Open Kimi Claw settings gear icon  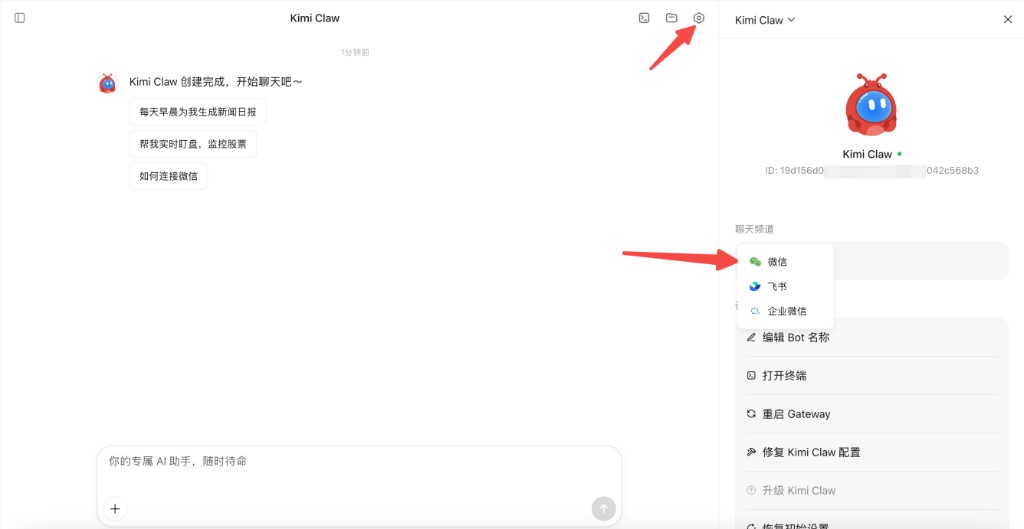point(699,18)
